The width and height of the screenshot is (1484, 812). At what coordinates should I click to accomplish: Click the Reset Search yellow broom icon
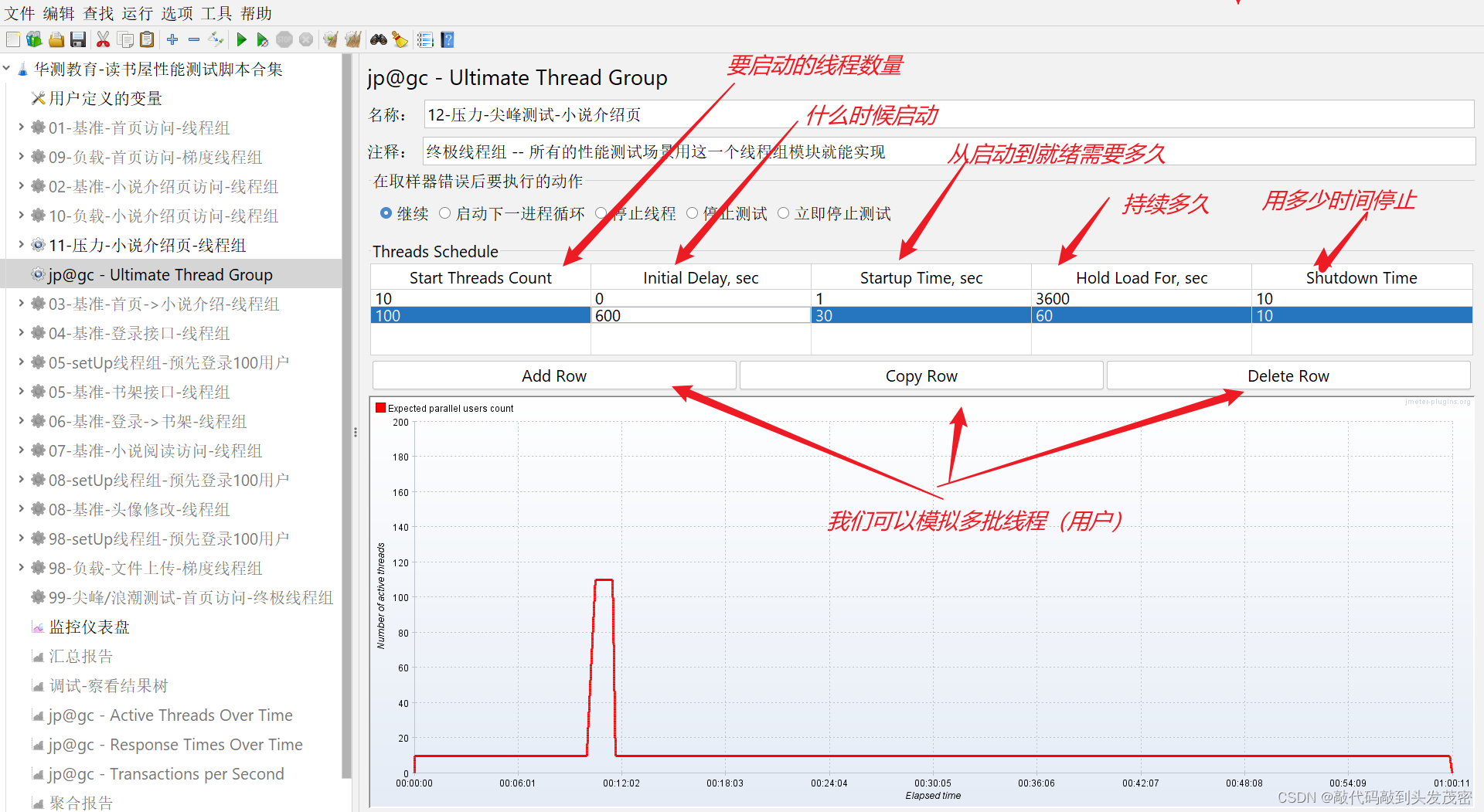400,39
